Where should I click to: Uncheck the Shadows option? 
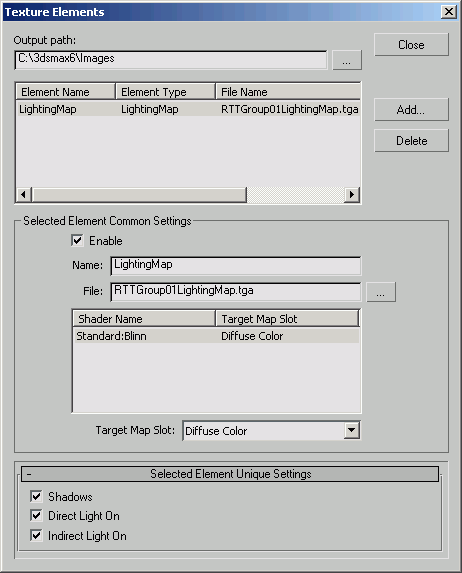[36, 497]
